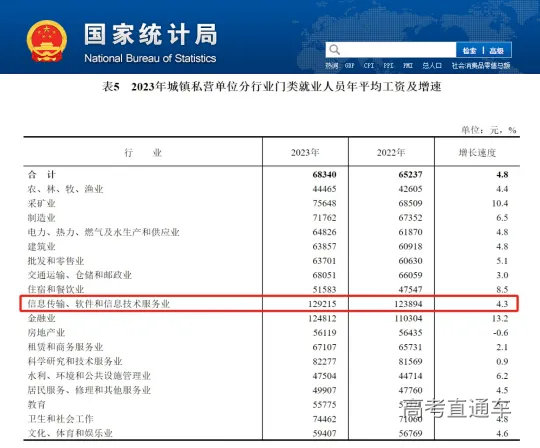
Task: Click the 合计 row label
Action: (x=42, y=174)
